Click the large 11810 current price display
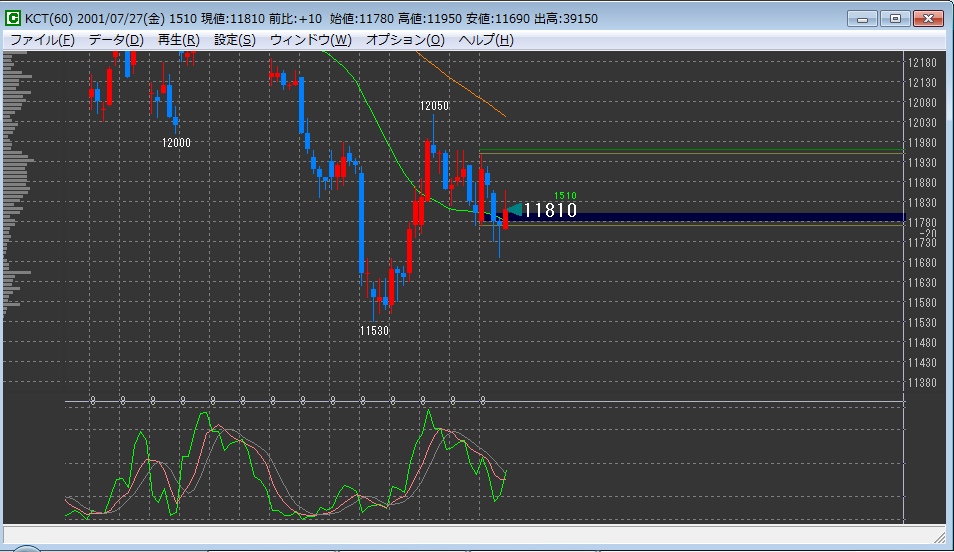The height and width of the screenshot is (552, 954). coord(550,210)
